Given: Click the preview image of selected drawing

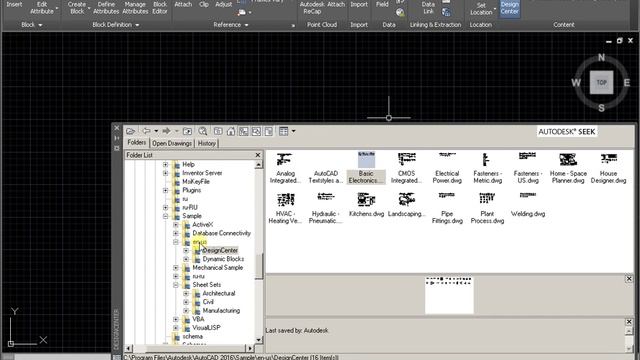Looking at the screenshot, I should [x=449, y=295].
